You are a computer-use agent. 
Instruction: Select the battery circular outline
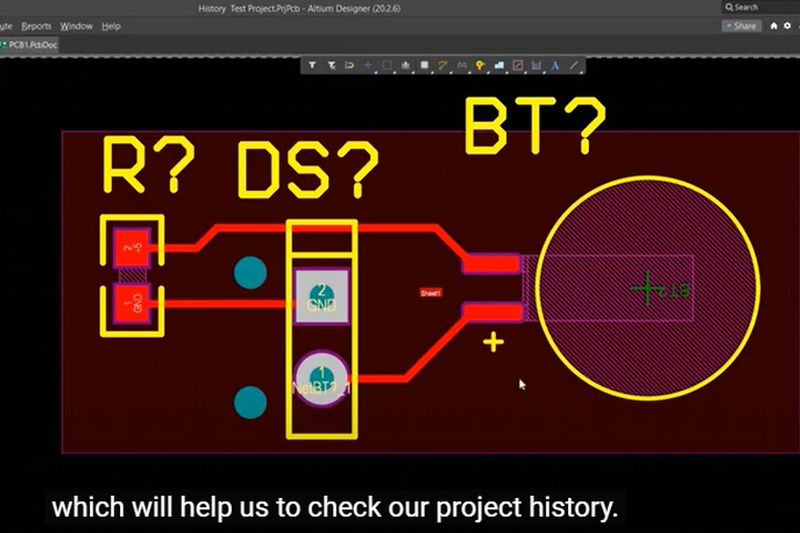pos(648,288)
